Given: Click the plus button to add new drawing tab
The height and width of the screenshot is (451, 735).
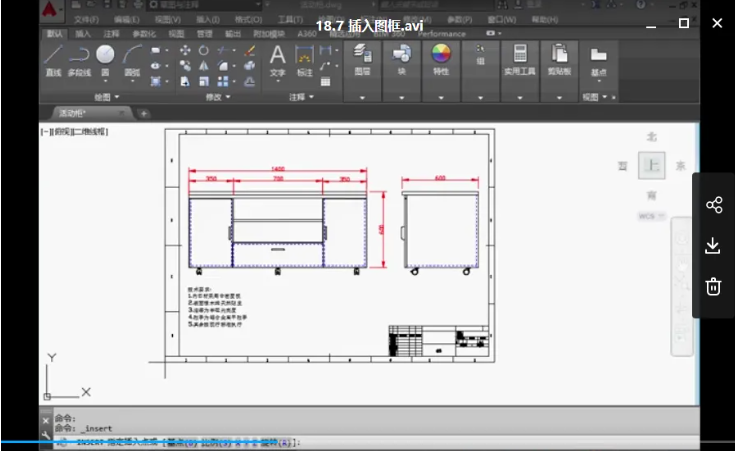Looking at the screenshot, I should tap(144, 113).
